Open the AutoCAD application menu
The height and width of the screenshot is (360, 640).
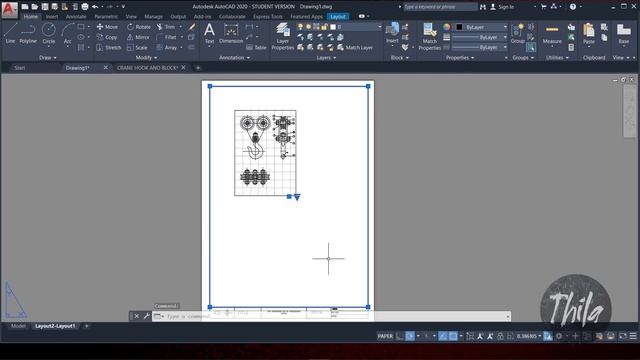[10, 9]
